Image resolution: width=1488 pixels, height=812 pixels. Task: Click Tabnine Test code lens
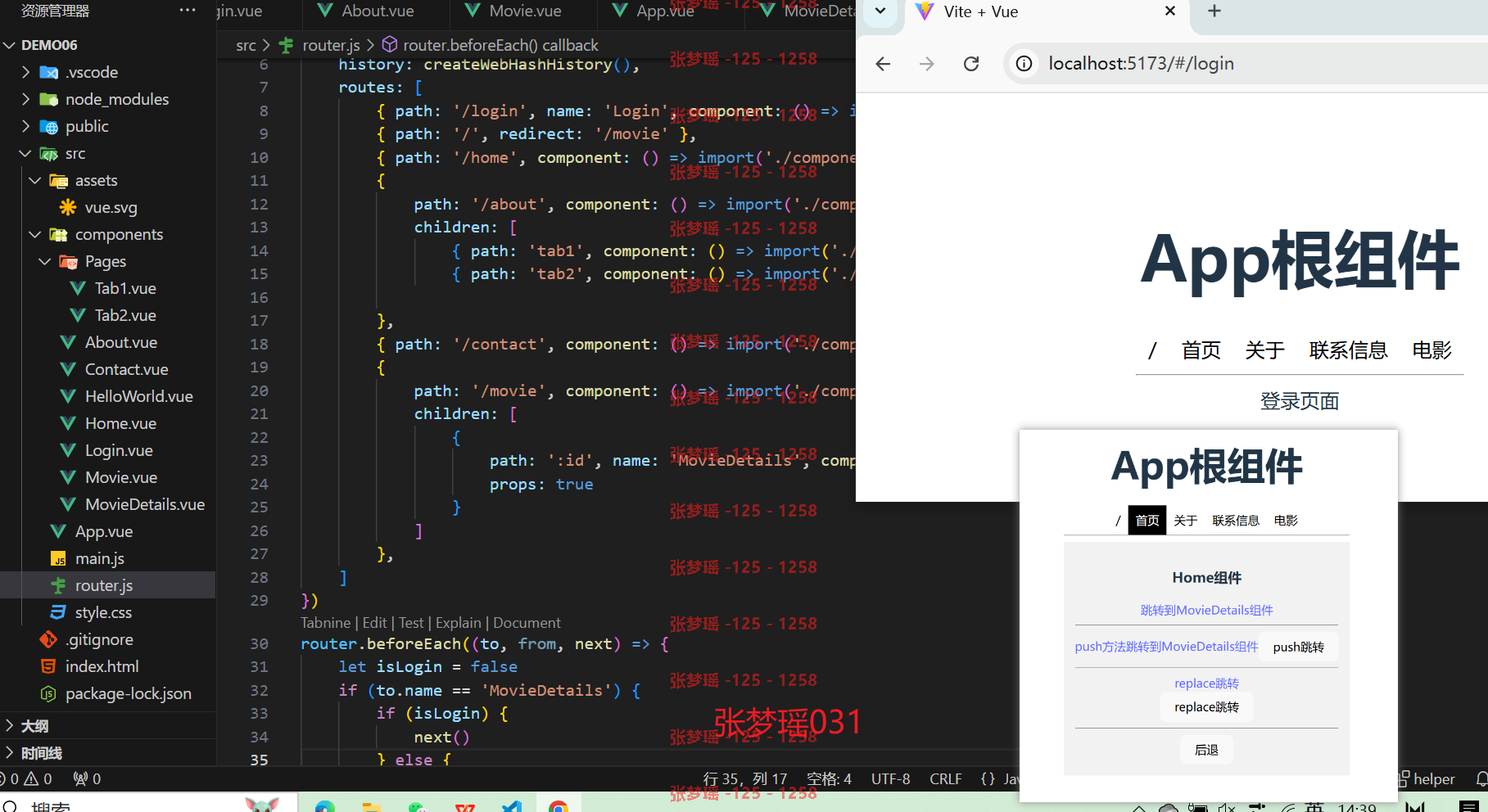point(411,623)
